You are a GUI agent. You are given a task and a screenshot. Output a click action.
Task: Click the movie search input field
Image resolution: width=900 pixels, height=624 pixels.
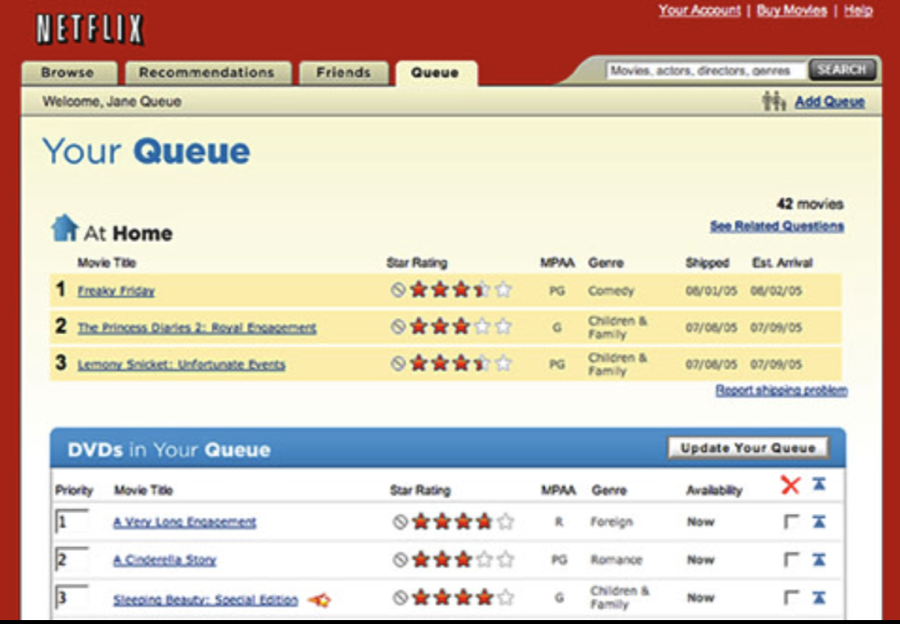[706, 71]
